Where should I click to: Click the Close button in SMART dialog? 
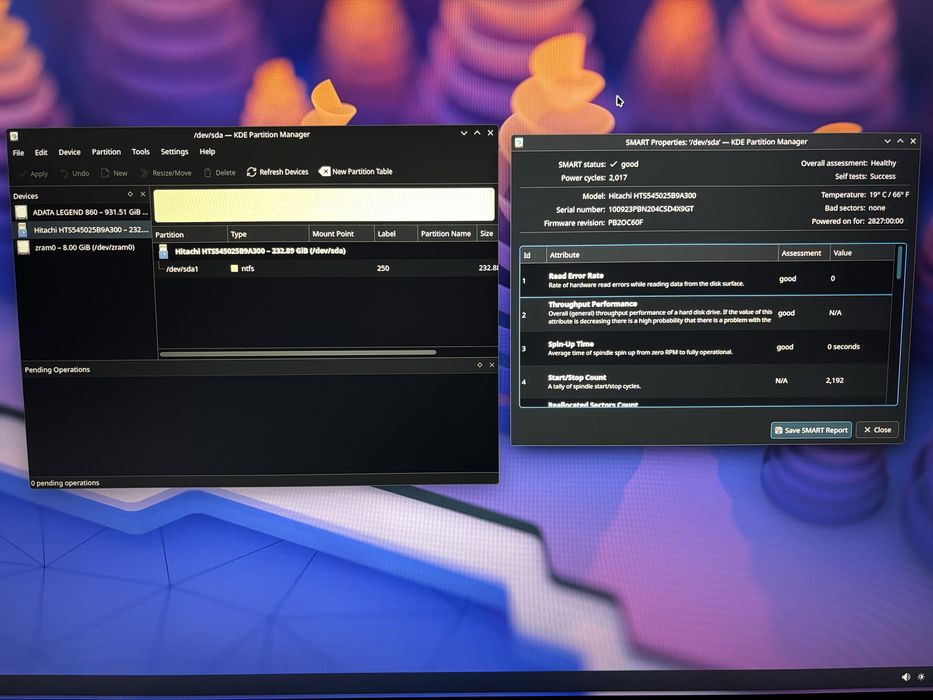878,430
